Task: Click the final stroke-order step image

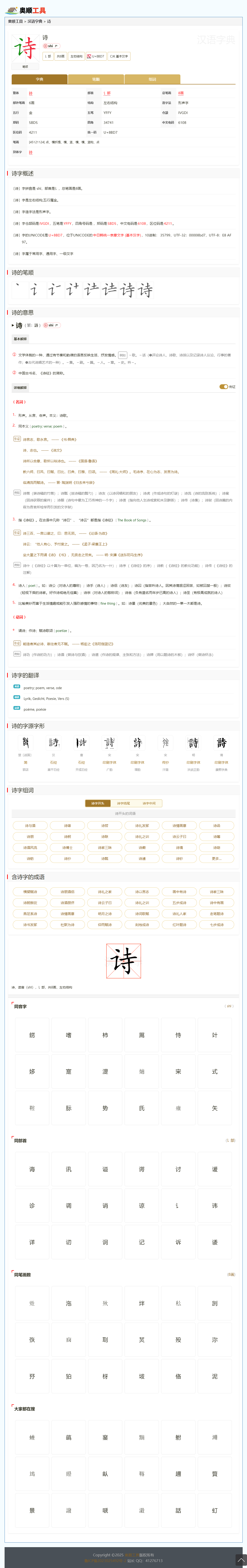Action: click(x=145, y=290)
